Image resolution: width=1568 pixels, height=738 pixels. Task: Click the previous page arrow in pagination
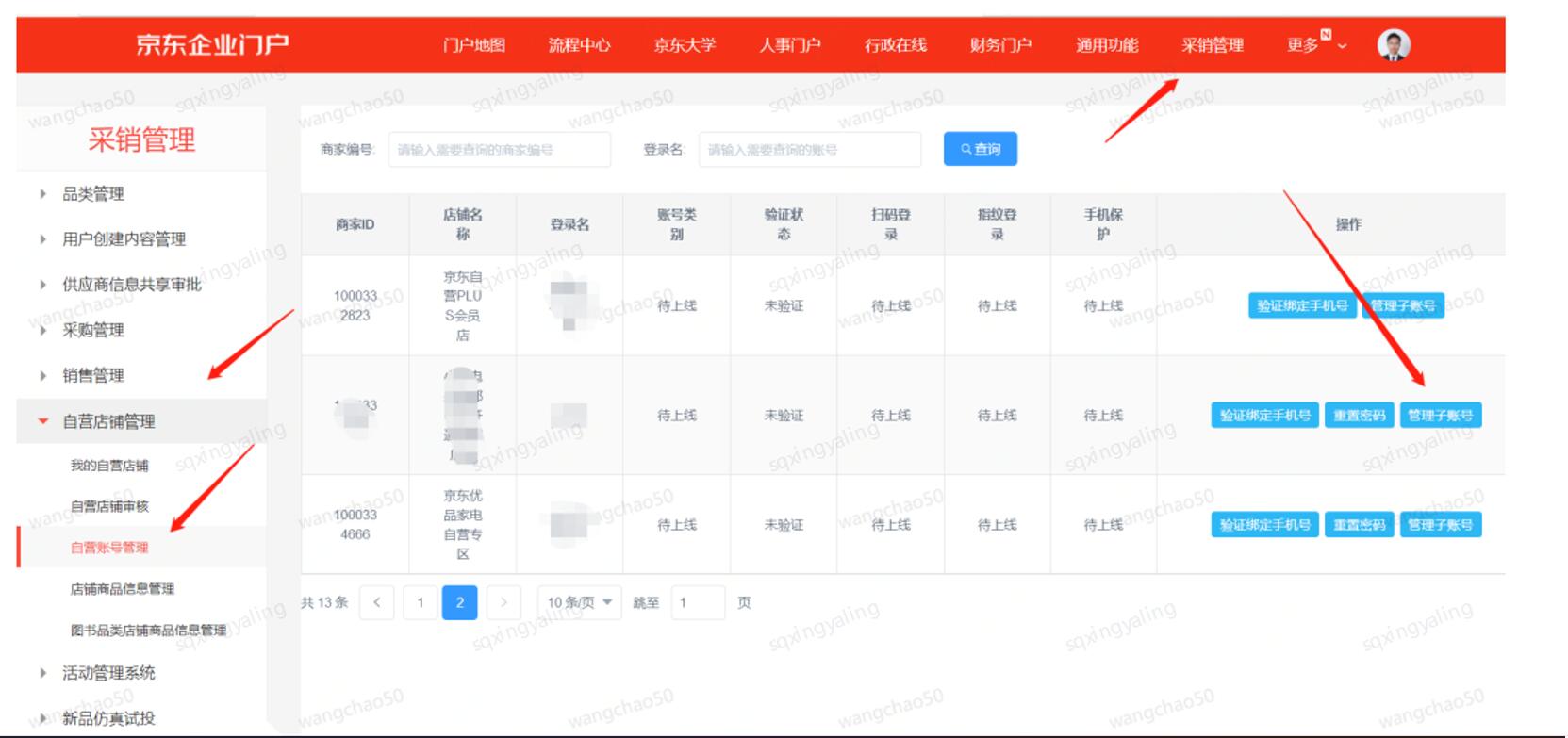click(376, 602)
